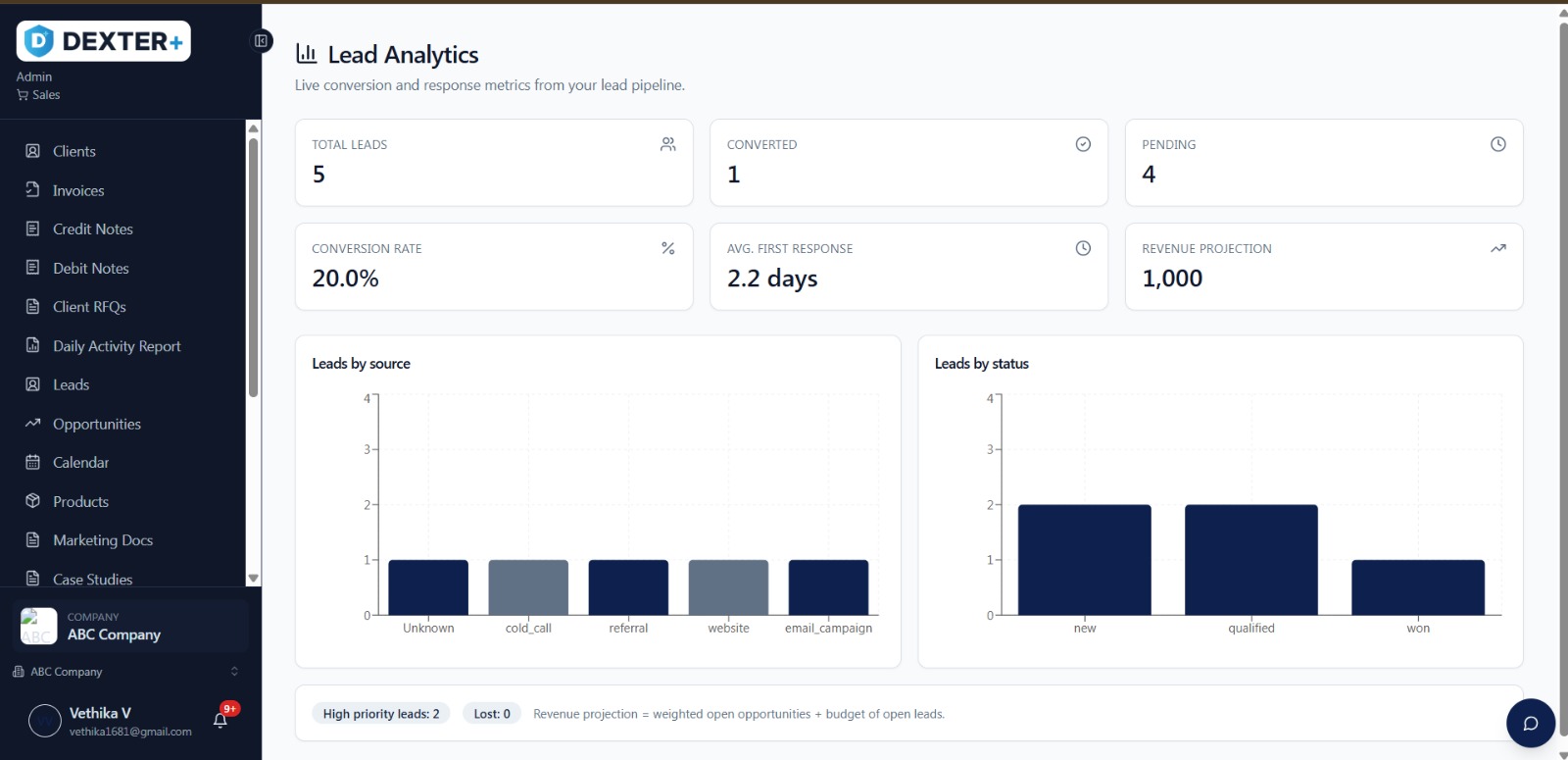Viewport: 1568px width, 760px height.
Task: Click the Clients sidebar icon
Action: 32,151
